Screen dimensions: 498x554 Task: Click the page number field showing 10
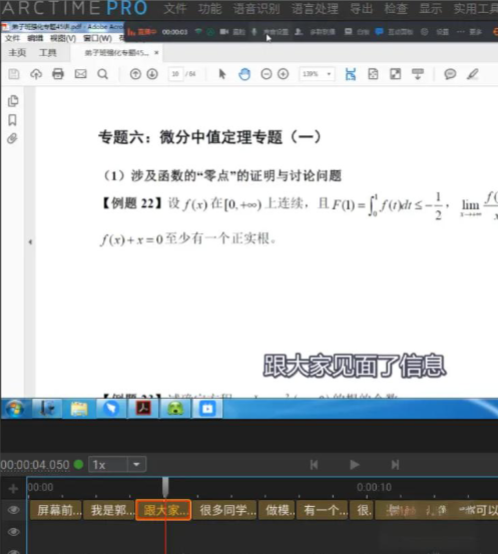[x=176, y=74]
